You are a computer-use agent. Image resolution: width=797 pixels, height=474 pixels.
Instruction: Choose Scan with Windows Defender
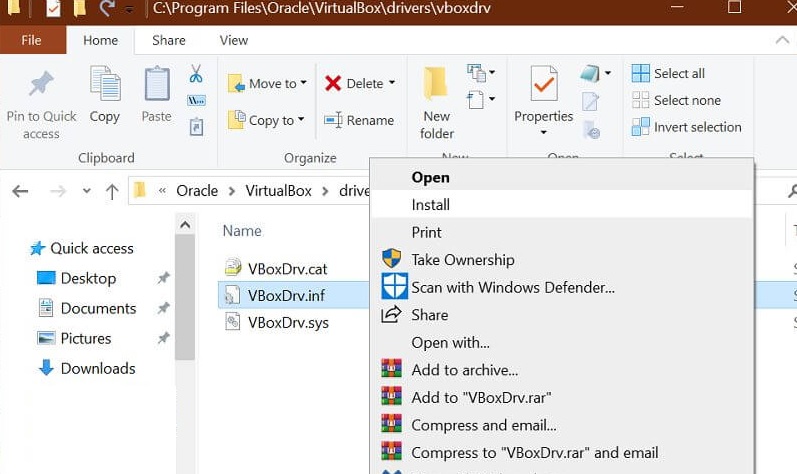point(562,288)
